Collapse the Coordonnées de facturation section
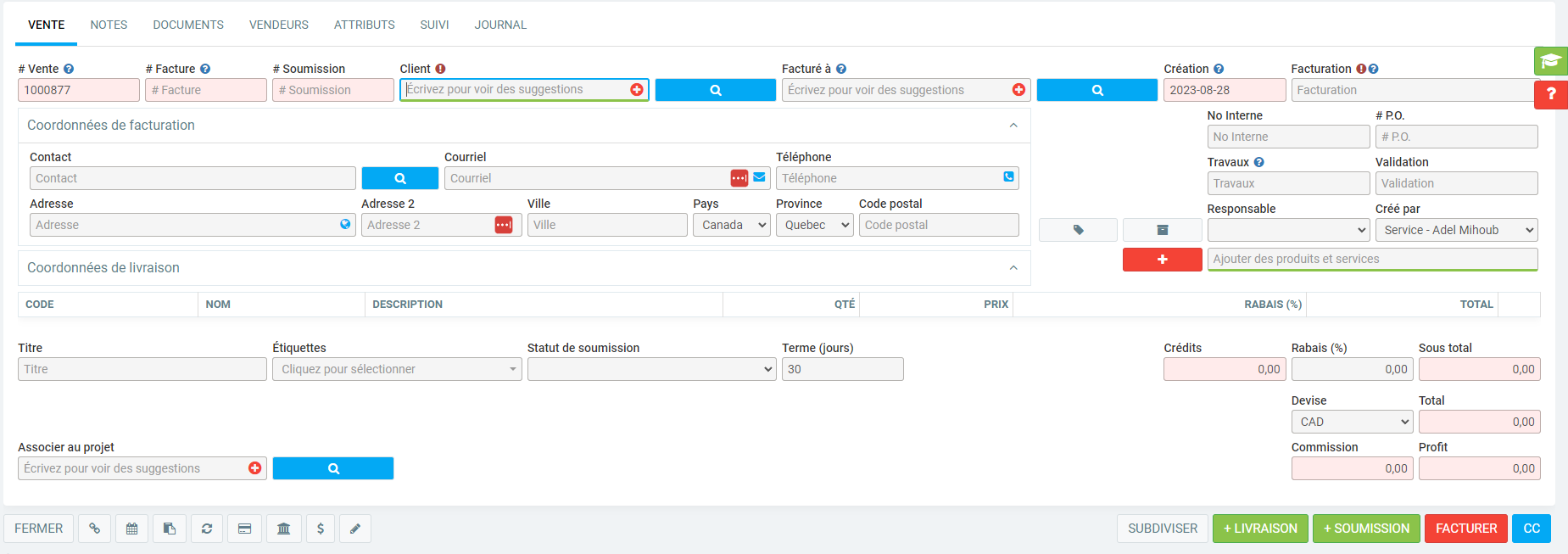The width and height of the screenshot is (1568, 554). 1013,126
